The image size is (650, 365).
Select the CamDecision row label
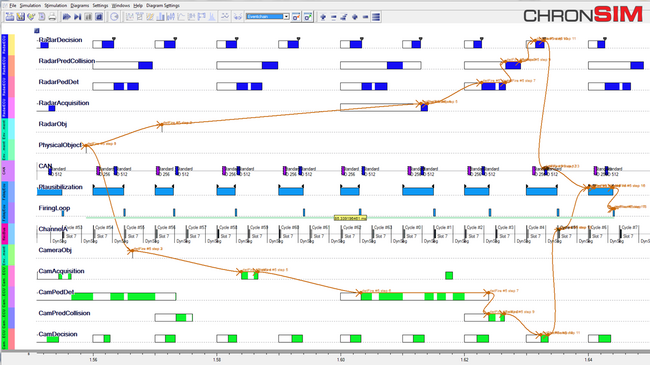pyautogui.click(x=58, y=334)
